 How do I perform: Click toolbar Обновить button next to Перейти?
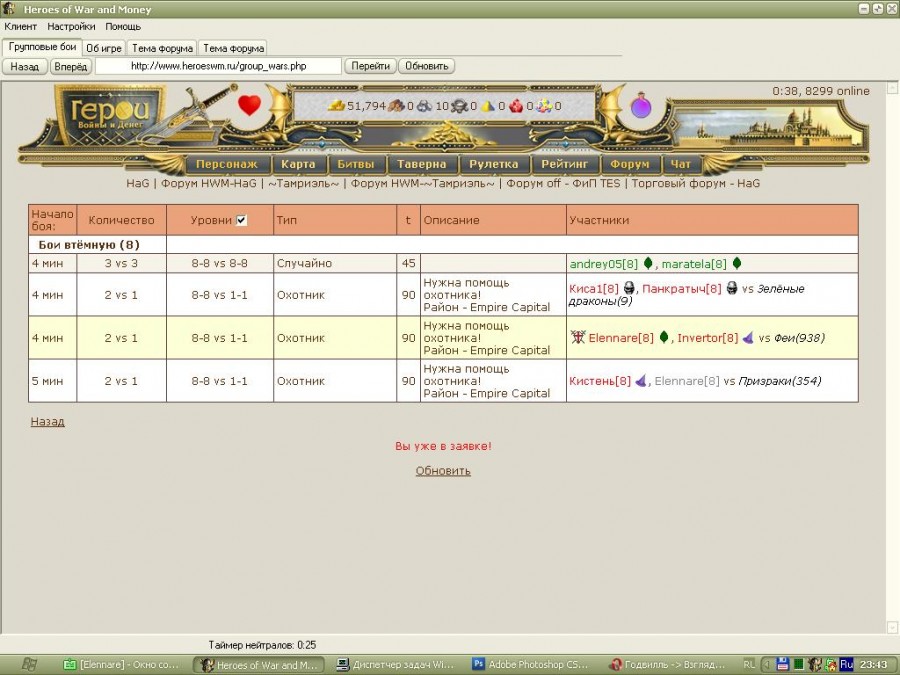pos(426,66)
